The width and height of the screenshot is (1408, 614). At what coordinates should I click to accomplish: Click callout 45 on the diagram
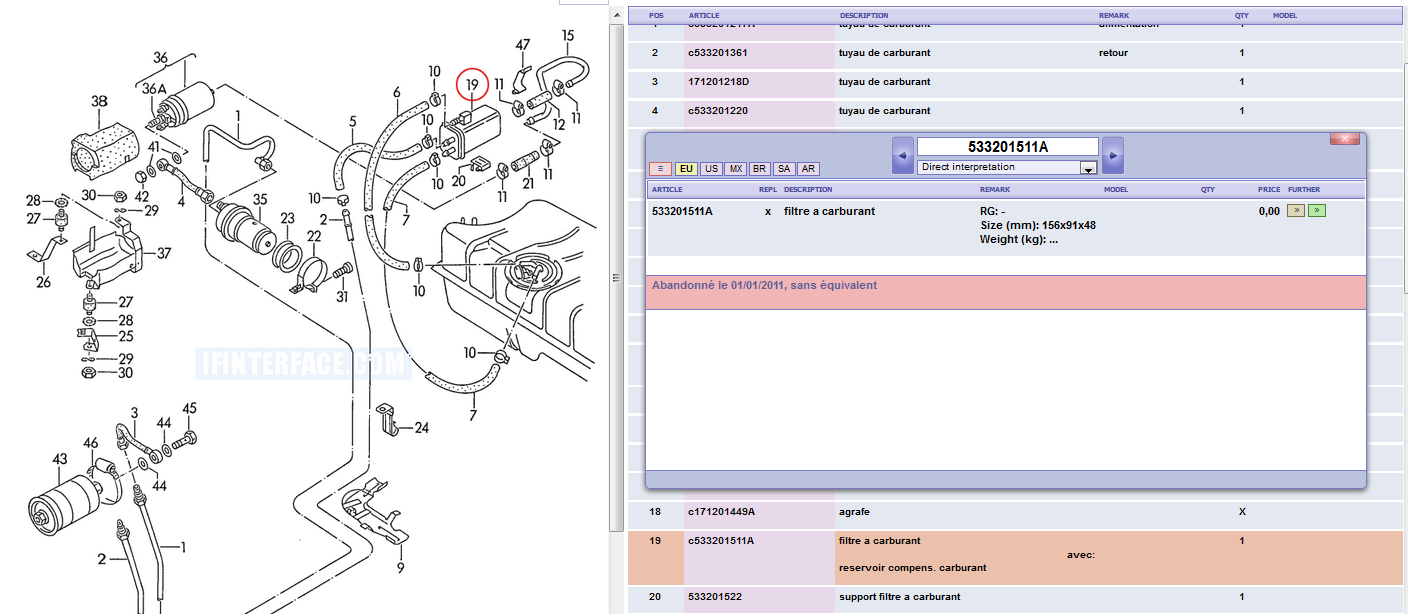pyautogui.click(x=189, y=409)
